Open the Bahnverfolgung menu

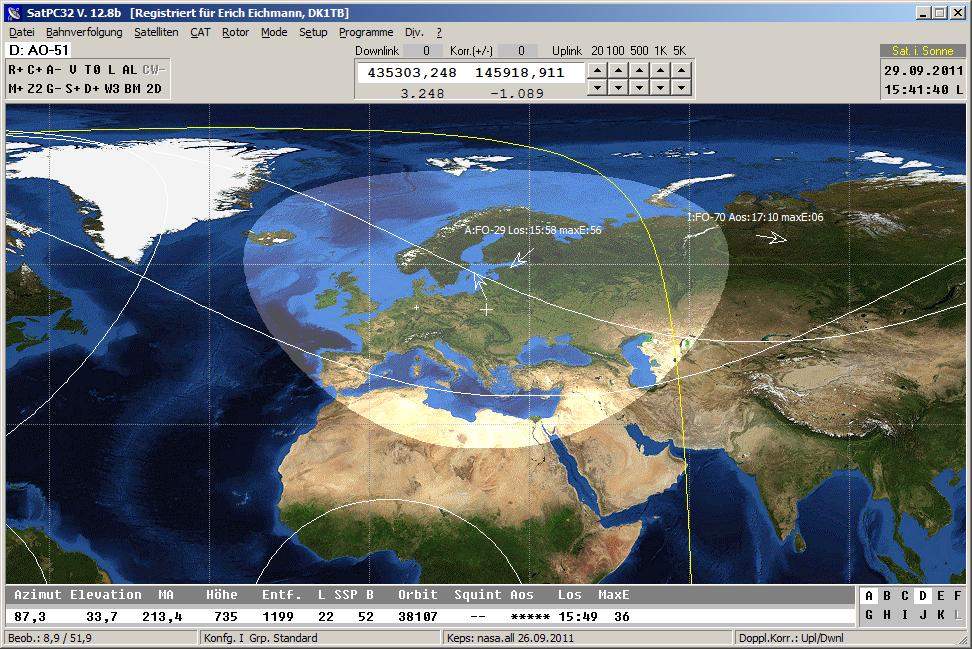(x=84, y=32)
